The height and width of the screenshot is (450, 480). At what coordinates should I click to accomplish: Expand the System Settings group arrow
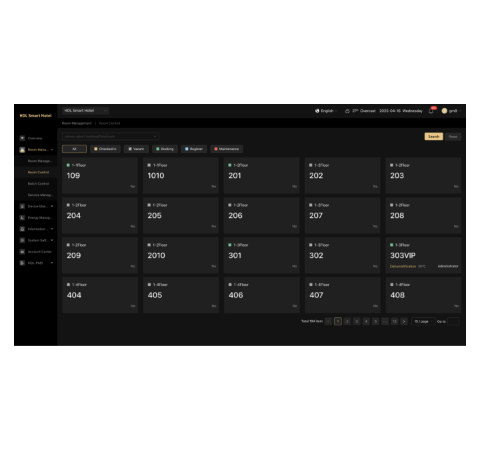(52, 240)
